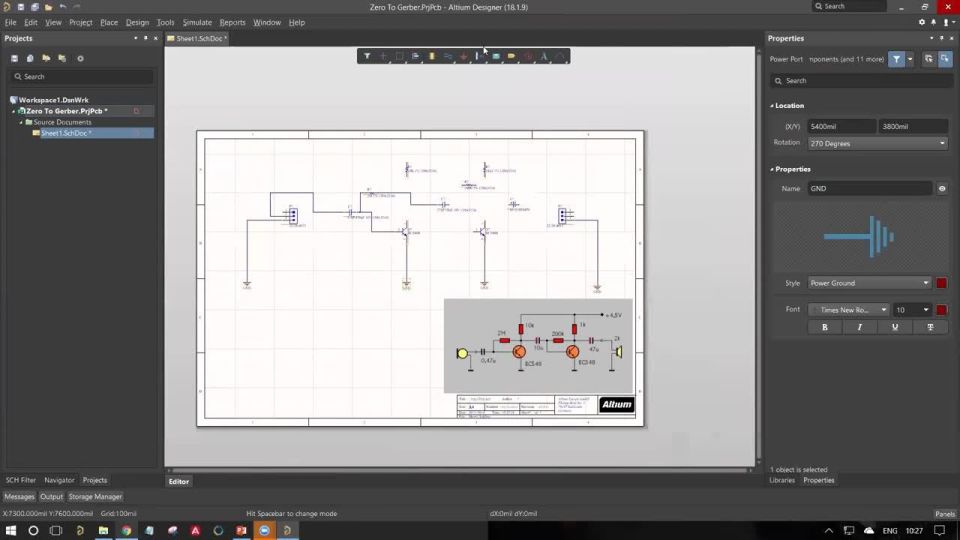Toggle Strikethrough font style
The height and width of the screenshot is (540, 960).
[931, 327]
